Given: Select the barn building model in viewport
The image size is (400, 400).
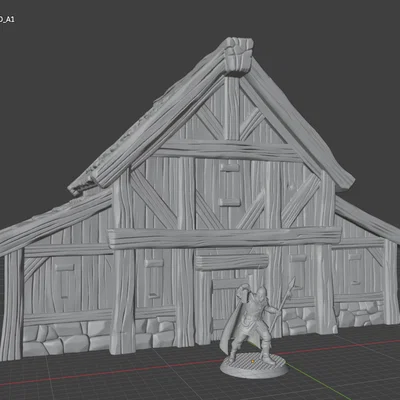Looking at the screenshot, I should 200,200.
